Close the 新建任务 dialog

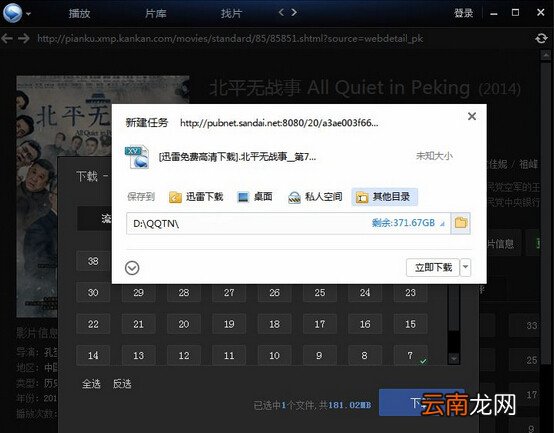click(x=472, y=116)
